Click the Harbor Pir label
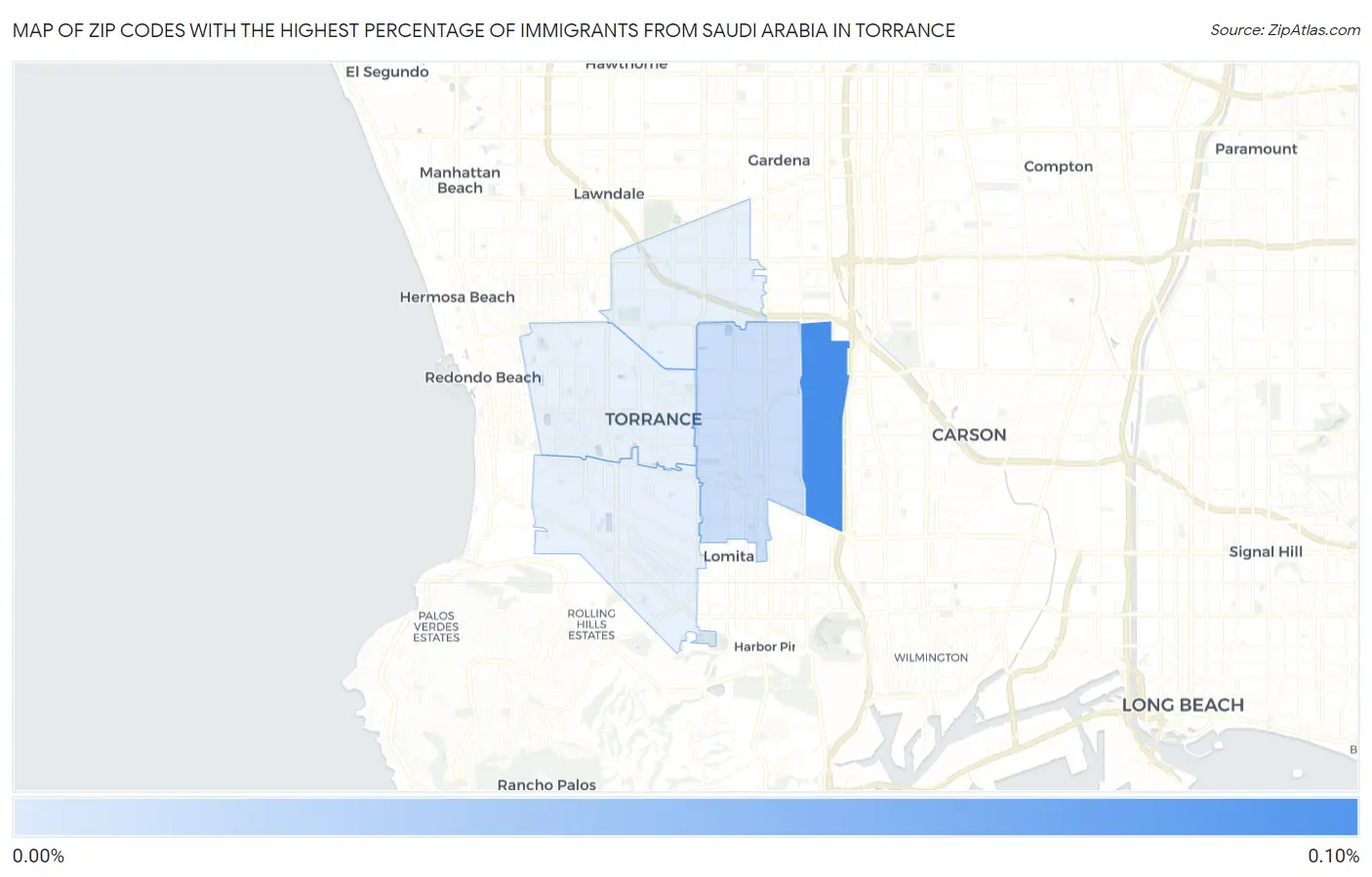The width and height of the screenshot is (1372, 877). pos(764,647)
